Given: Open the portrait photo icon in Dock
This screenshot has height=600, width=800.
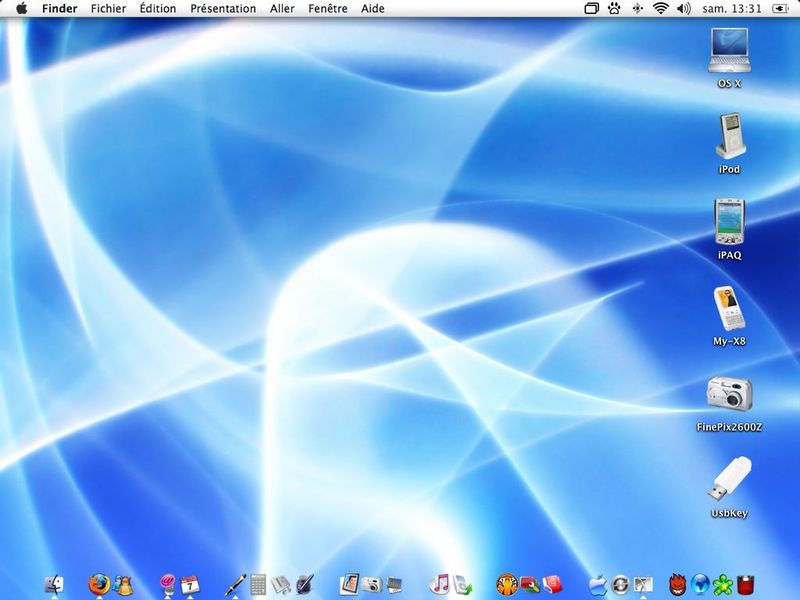Looking at the screenshot, I should click(349, 585).
